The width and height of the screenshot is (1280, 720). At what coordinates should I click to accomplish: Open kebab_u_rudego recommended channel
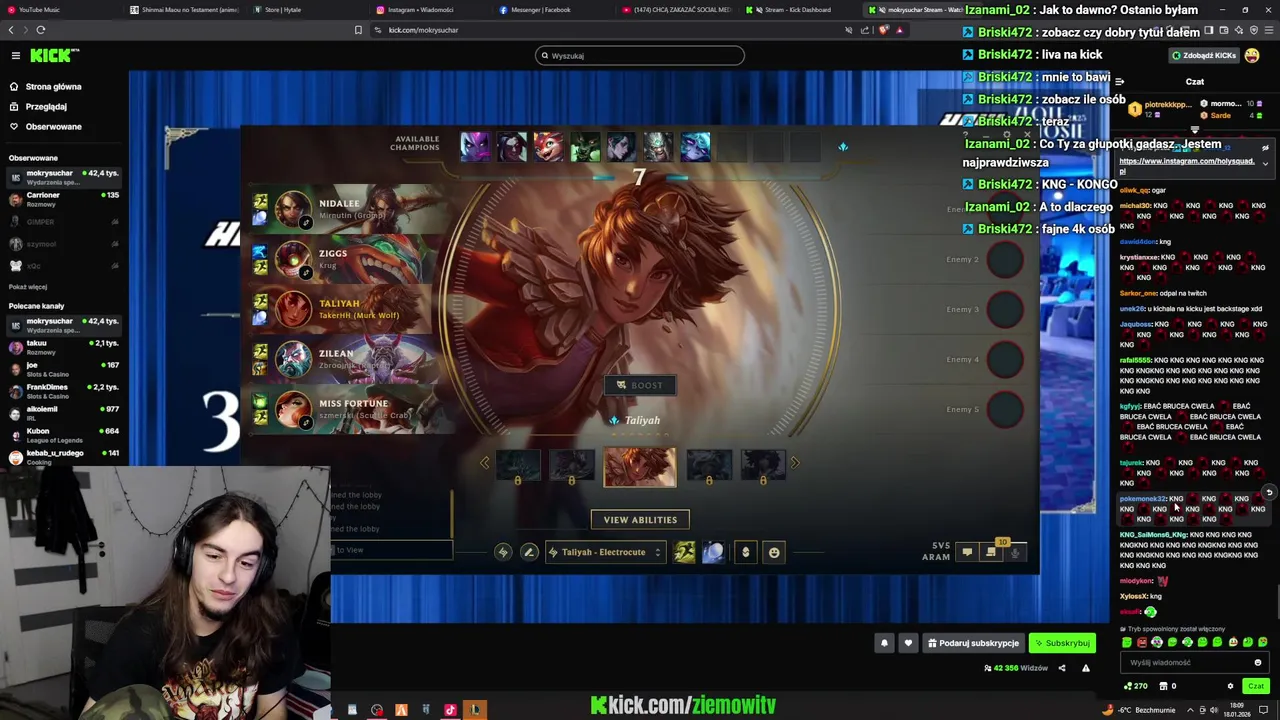pos(64,457)
